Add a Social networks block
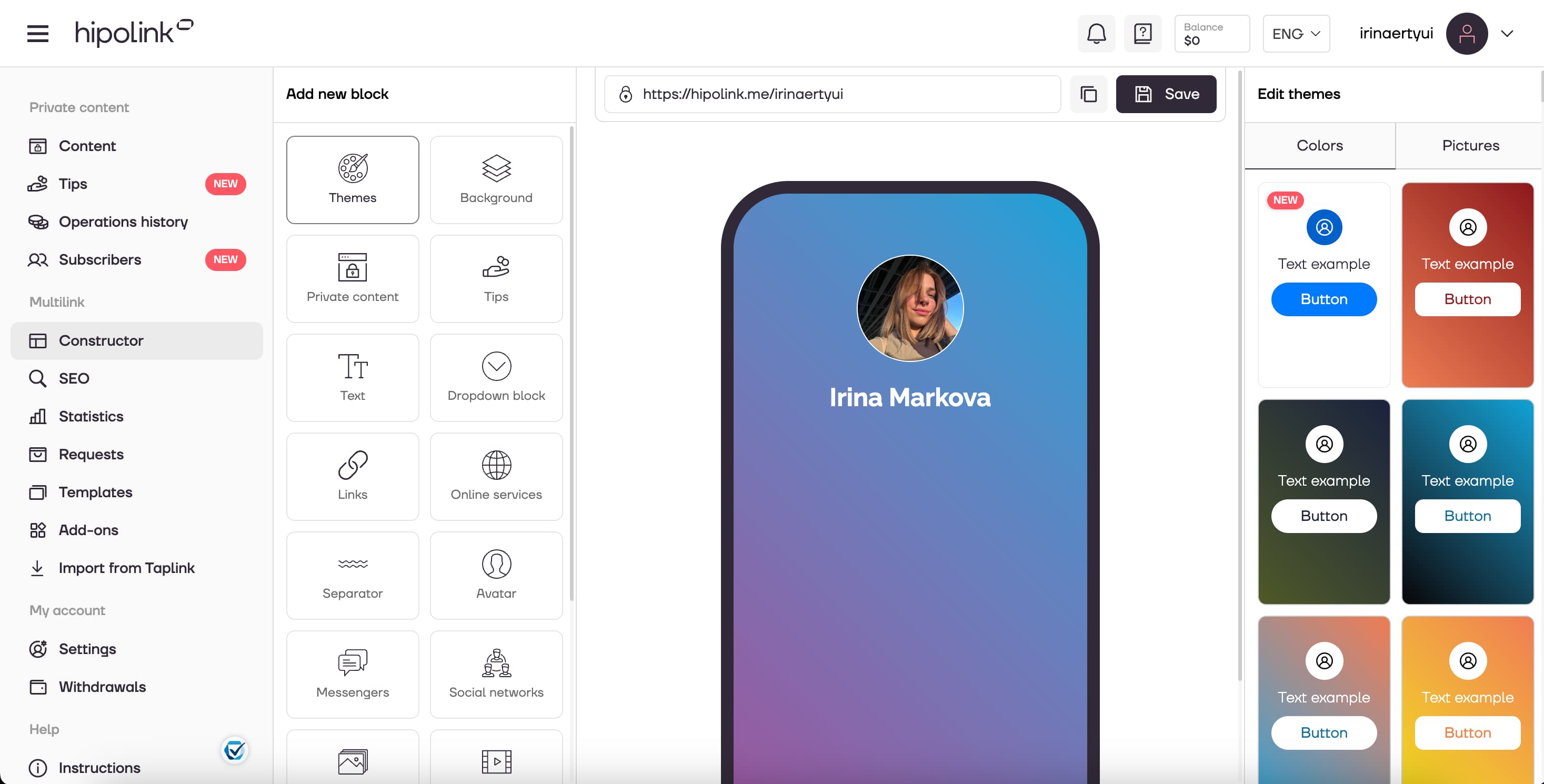 click(x=496, y=674)
